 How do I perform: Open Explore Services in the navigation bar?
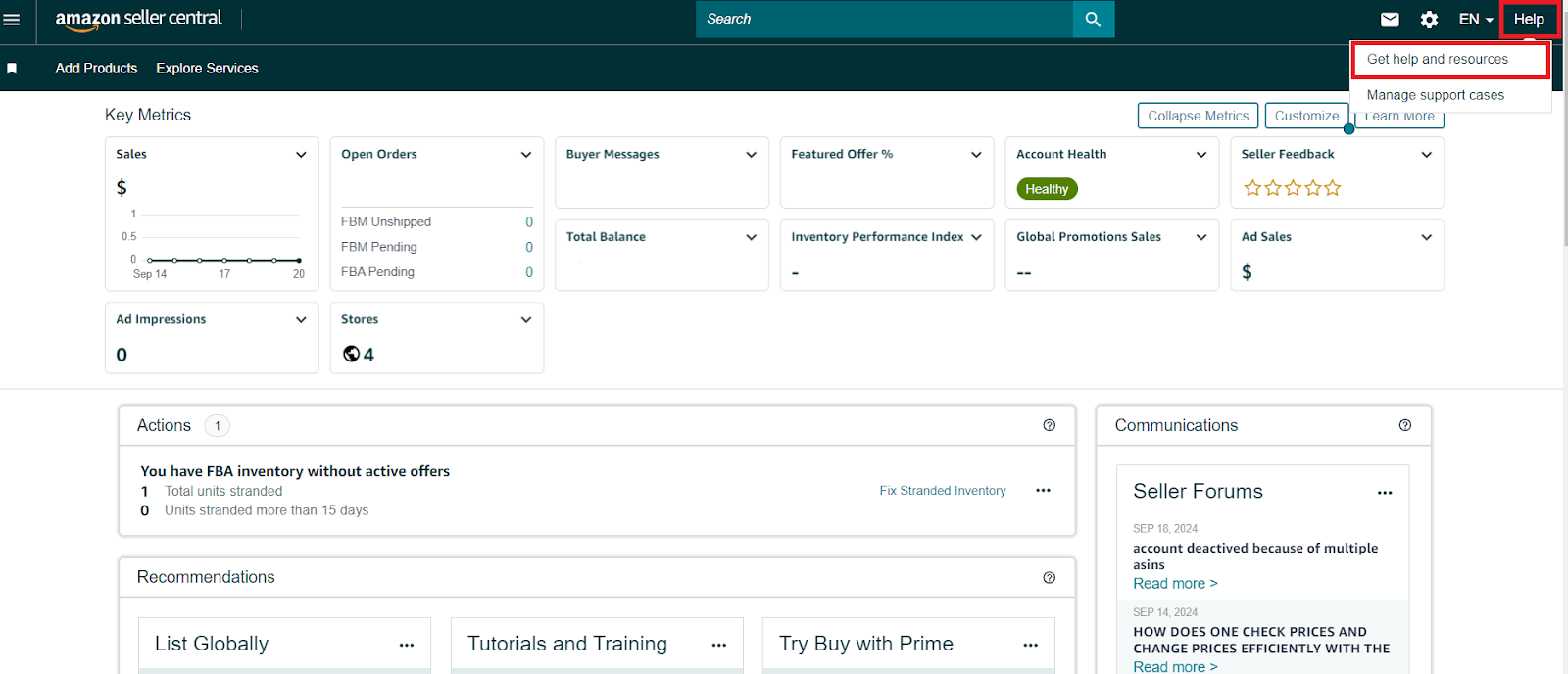tap(207, 69)
